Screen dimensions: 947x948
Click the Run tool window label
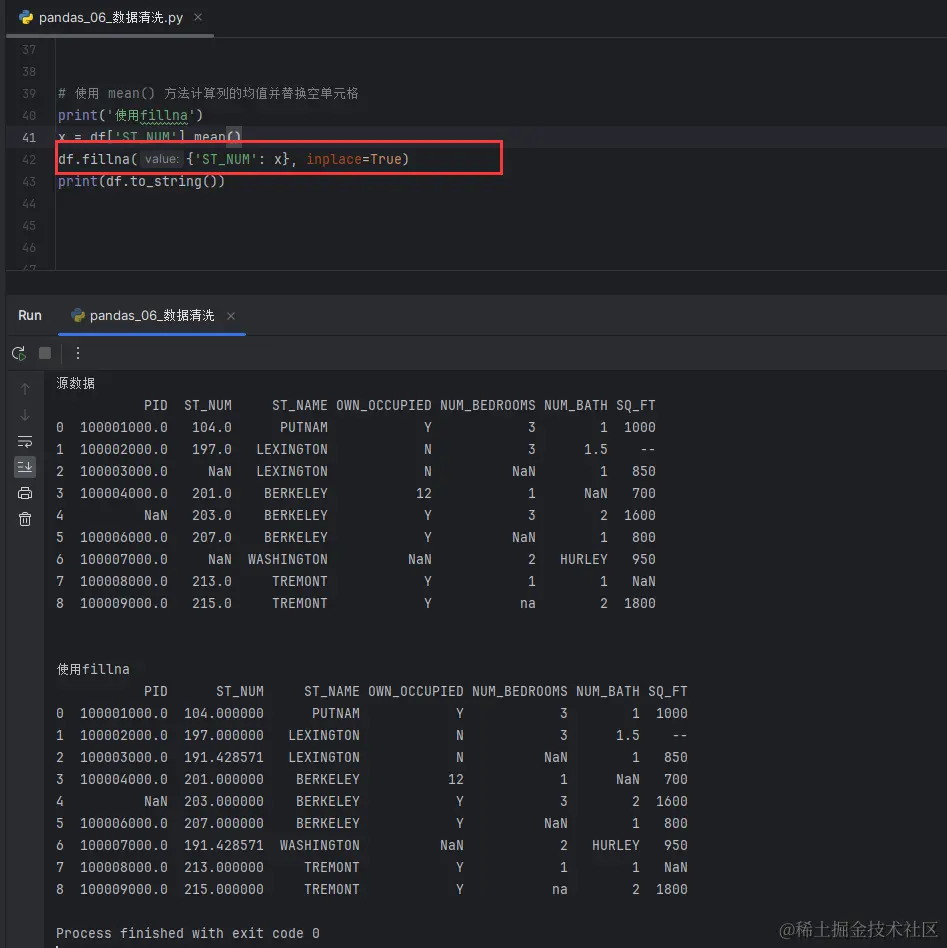click(x=30, y=316)
